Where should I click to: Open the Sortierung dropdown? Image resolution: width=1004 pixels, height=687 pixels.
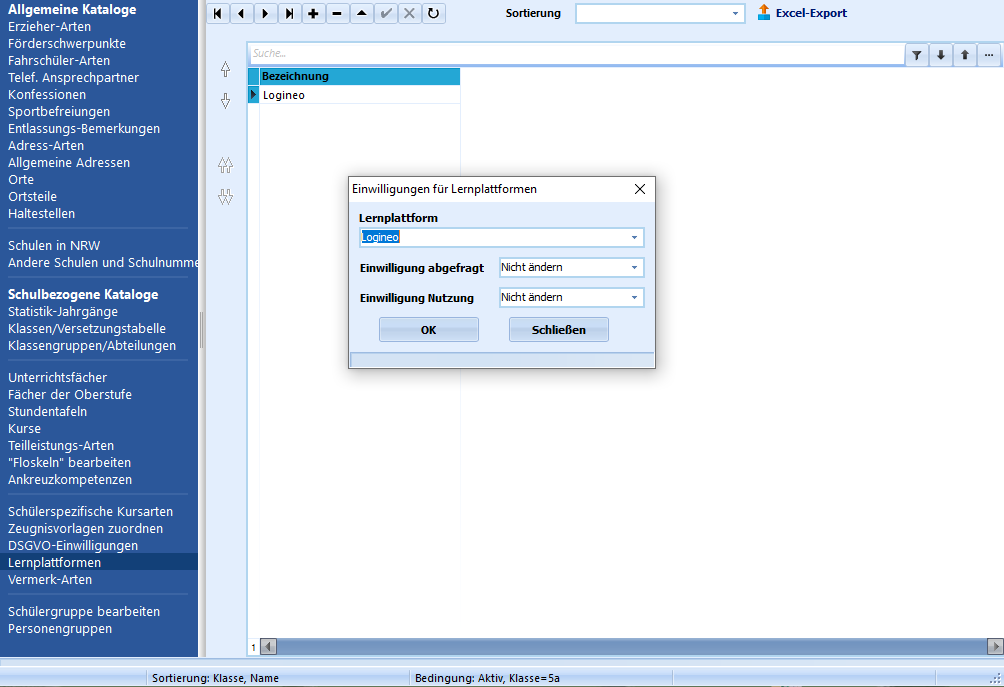(735, 13)
